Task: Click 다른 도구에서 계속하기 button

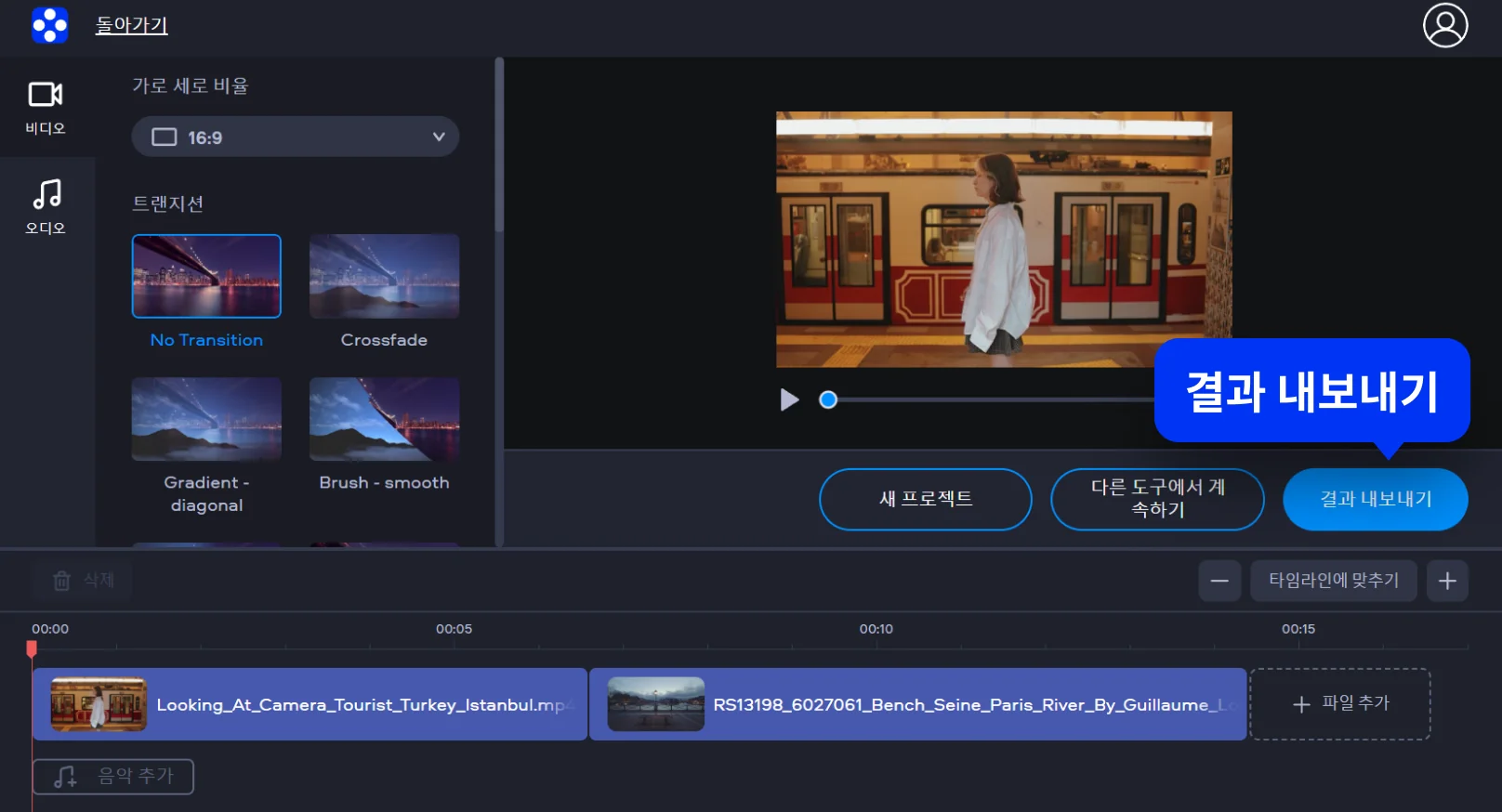Action: 1157,499
